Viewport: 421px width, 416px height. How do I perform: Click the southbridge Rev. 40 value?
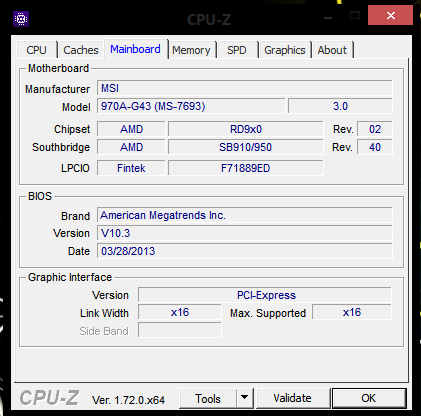[x=375, y=147]
